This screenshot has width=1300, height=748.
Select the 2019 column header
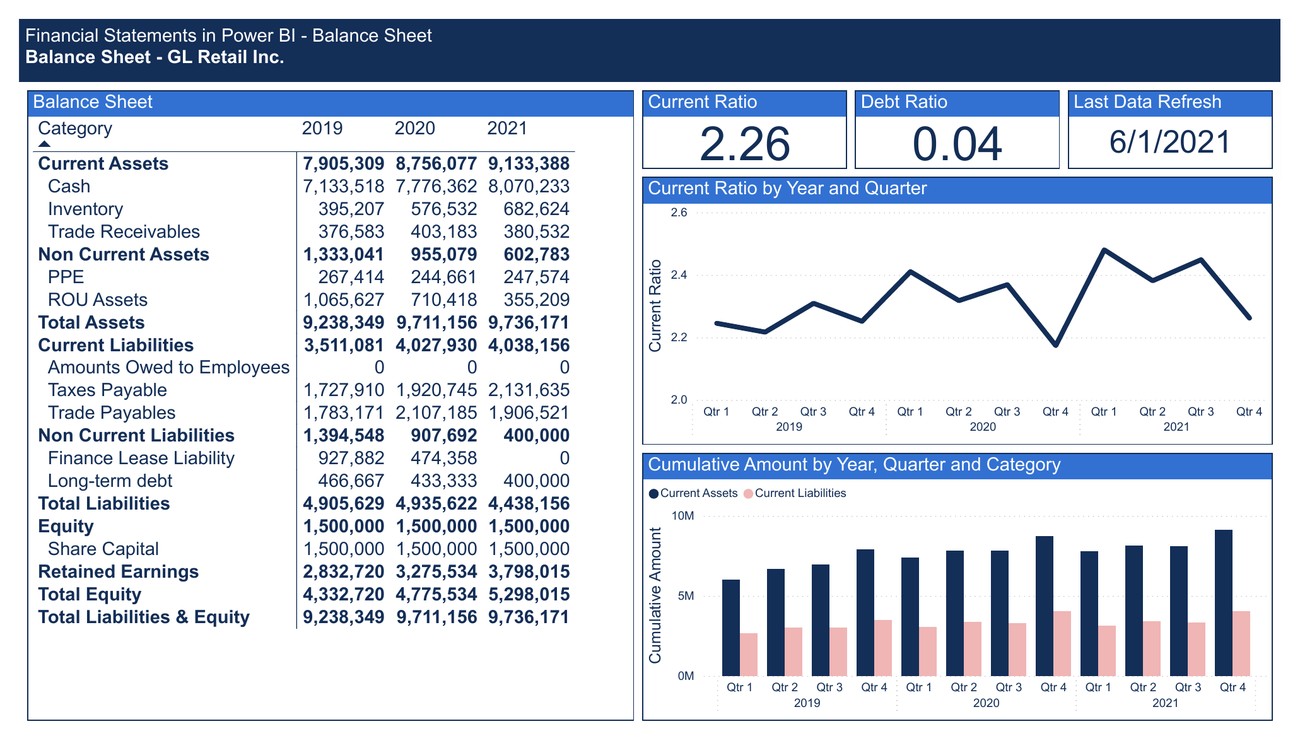322,128
